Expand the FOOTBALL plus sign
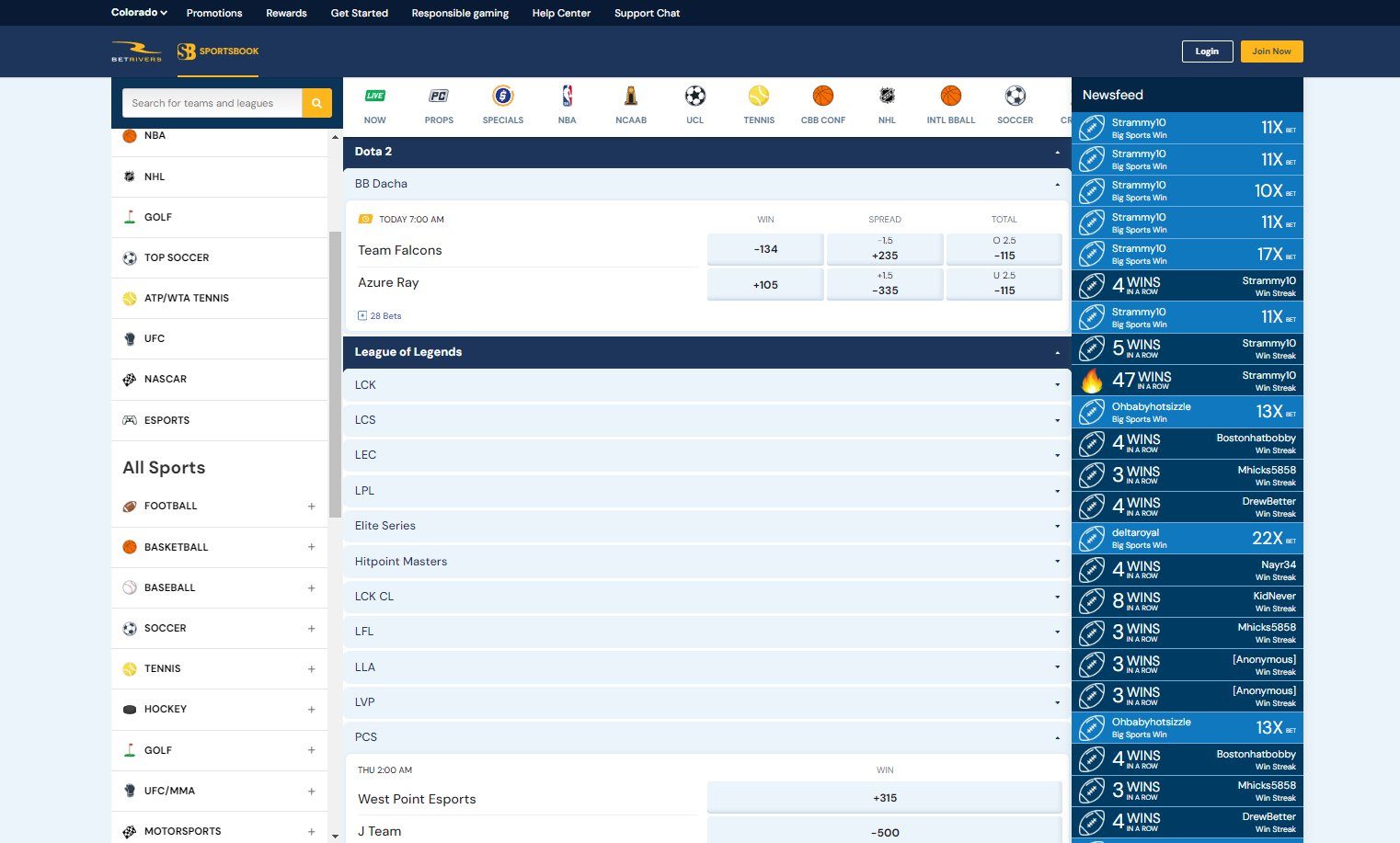This screenshot has height=843, width=1400. pos(312,507)
